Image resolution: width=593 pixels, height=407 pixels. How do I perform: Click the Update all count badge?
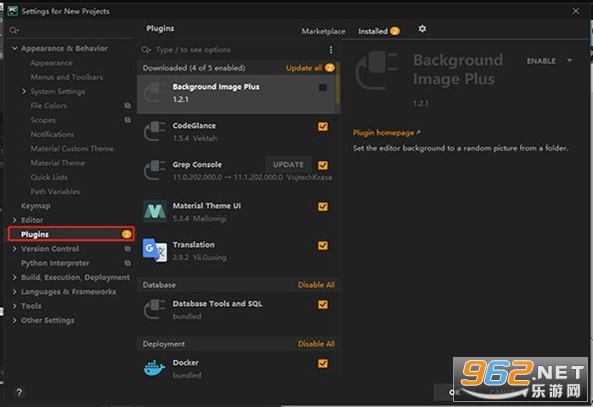330,68
